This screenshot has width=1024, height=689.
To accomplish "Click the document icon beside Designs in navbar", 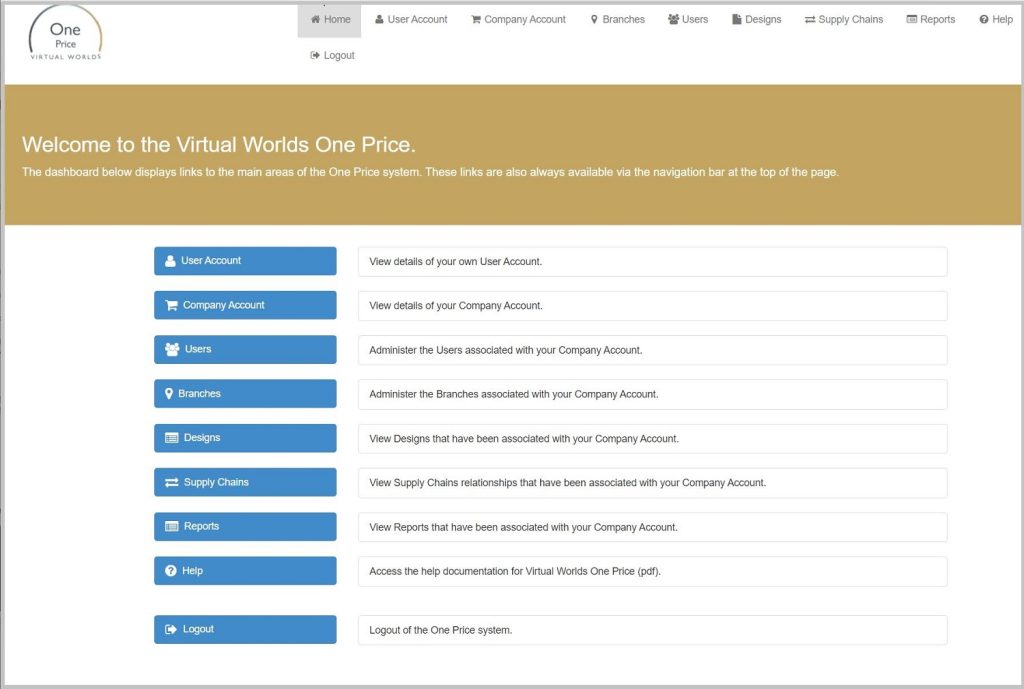I will 737,20.
